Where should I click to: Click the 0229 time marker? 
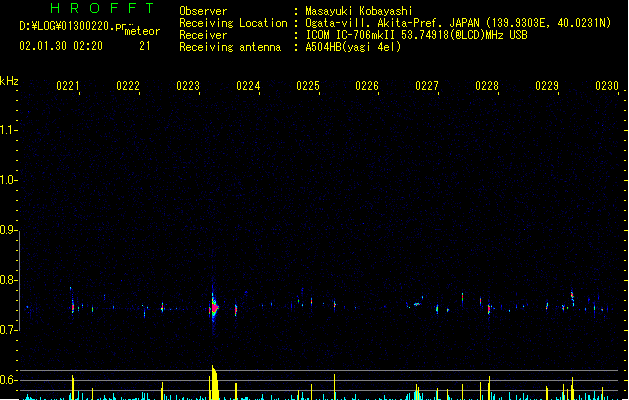(547, 86)
